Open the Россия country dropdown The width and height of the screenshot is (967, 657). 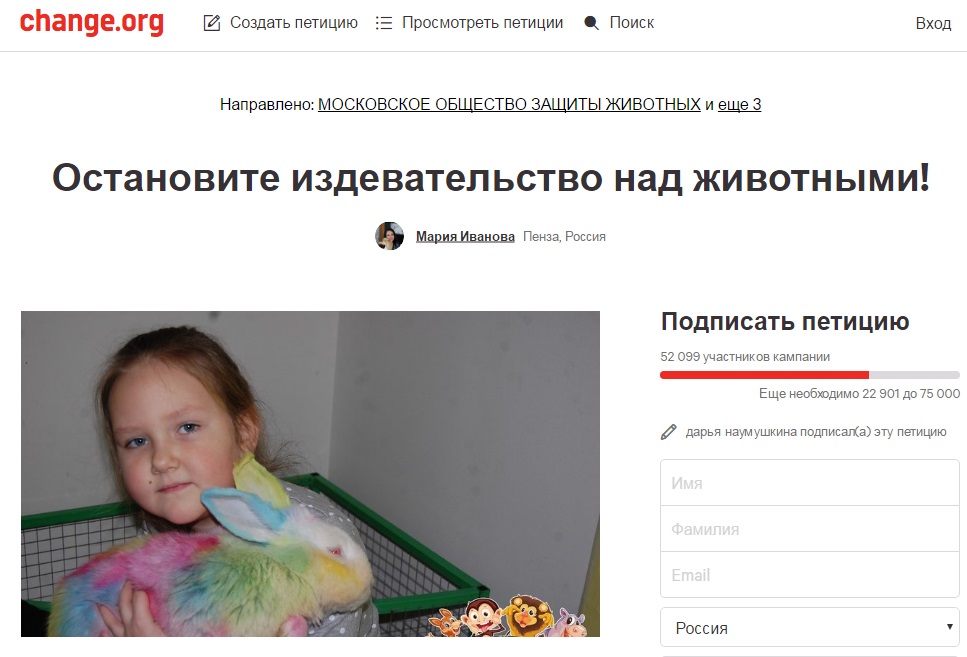click(810, 627)
